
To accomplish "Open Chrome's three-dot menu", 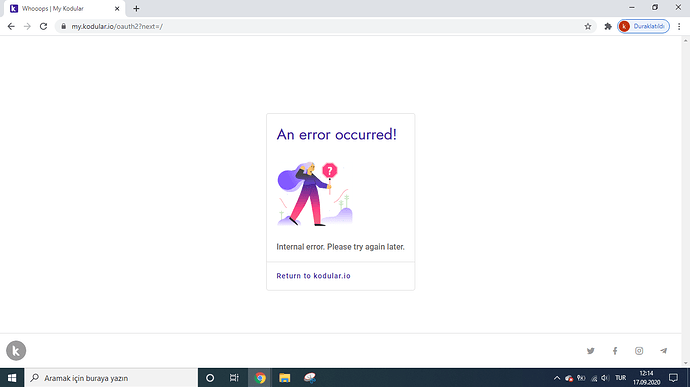I will 679,26.
